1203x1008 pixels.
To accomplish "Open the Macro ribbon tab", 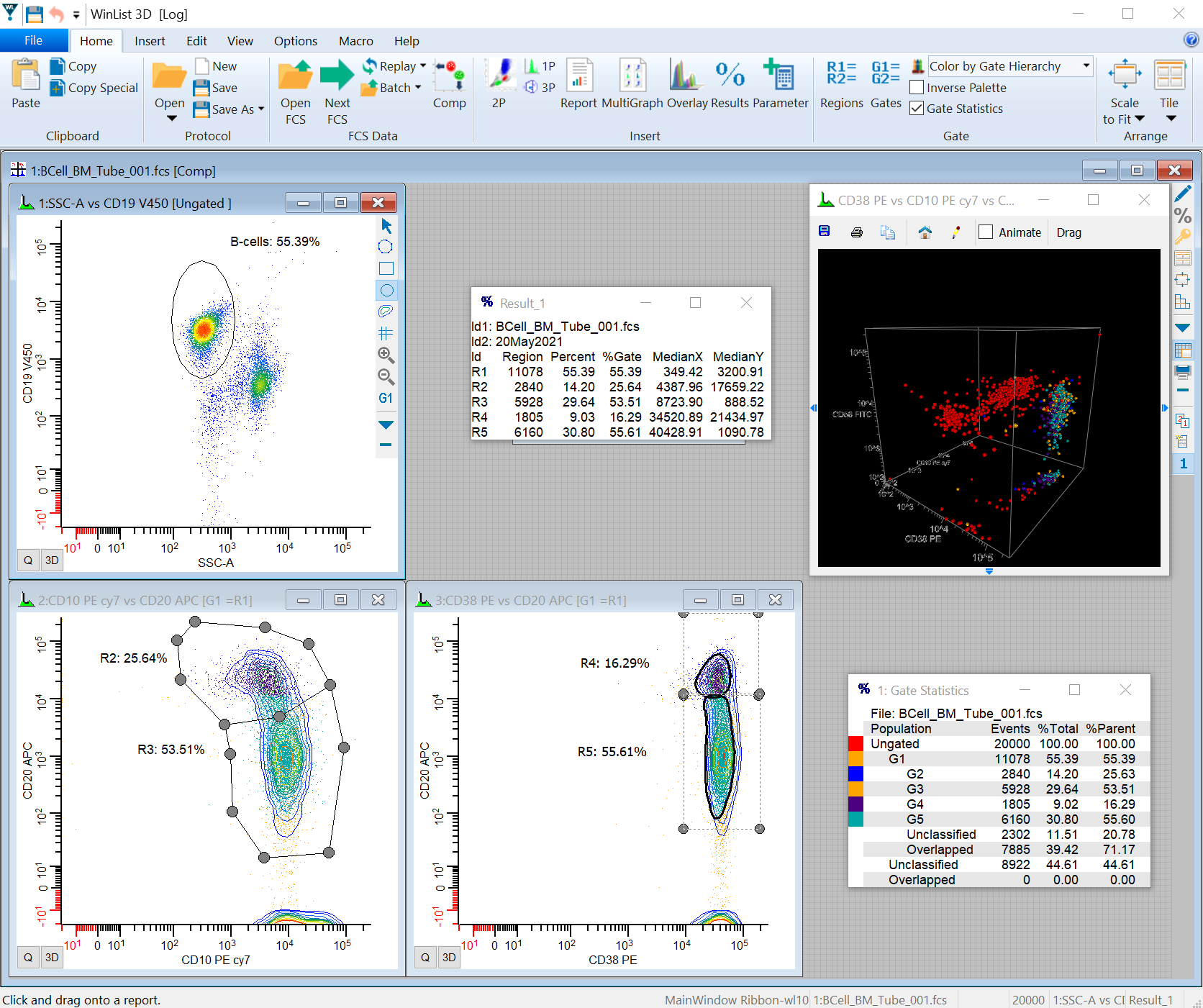I will (x=355, y=41).
